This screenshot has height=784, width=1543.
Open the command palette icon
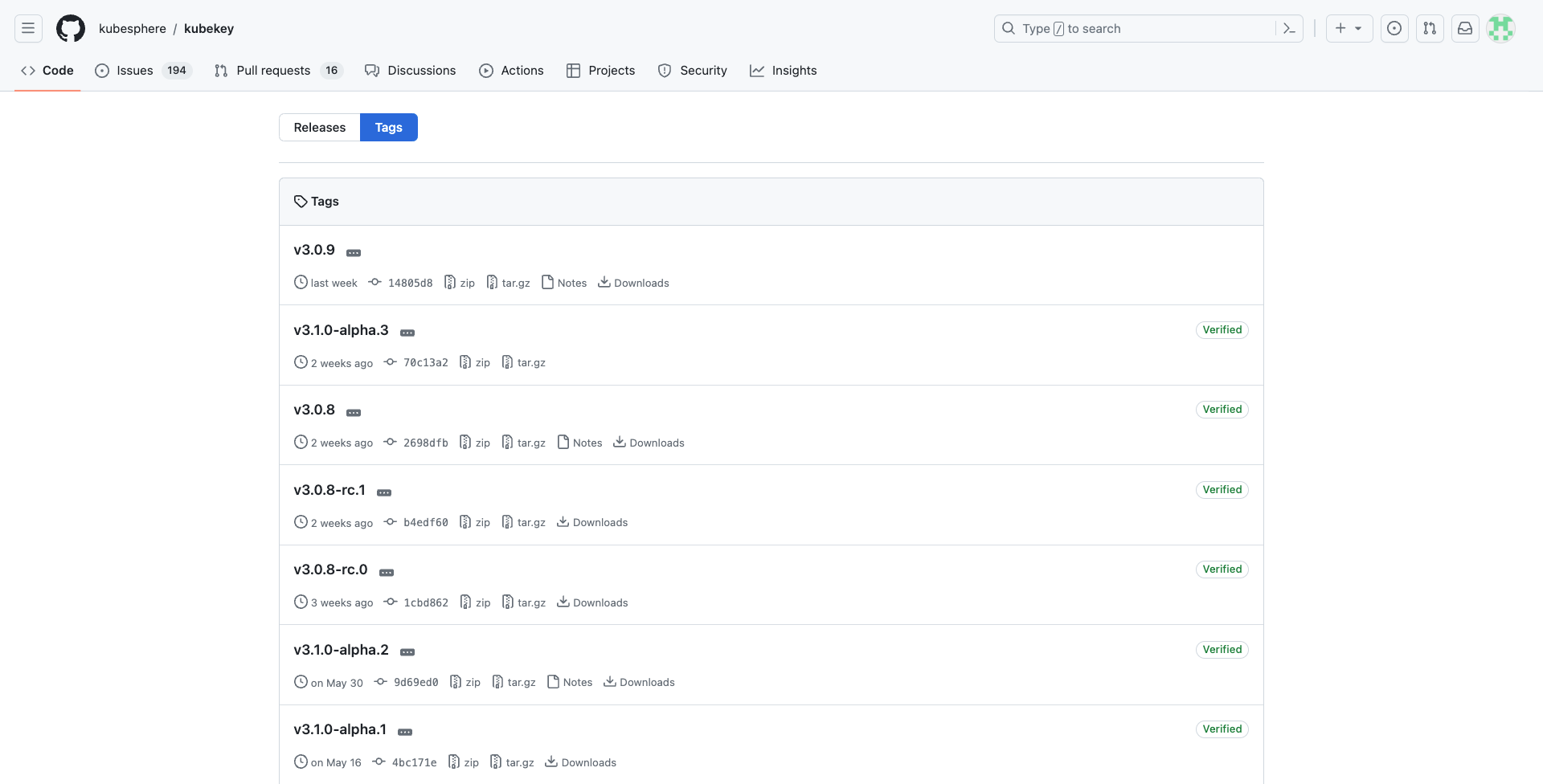[x=1289, y=29]
